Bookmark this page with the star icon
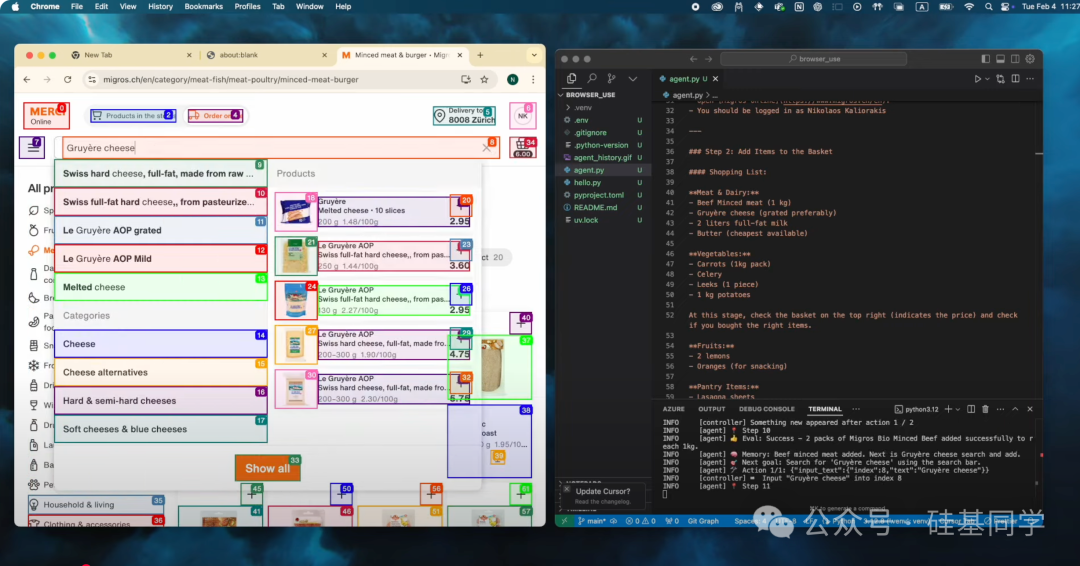This screenshot has height=566, width=1080. coord(484,79)
